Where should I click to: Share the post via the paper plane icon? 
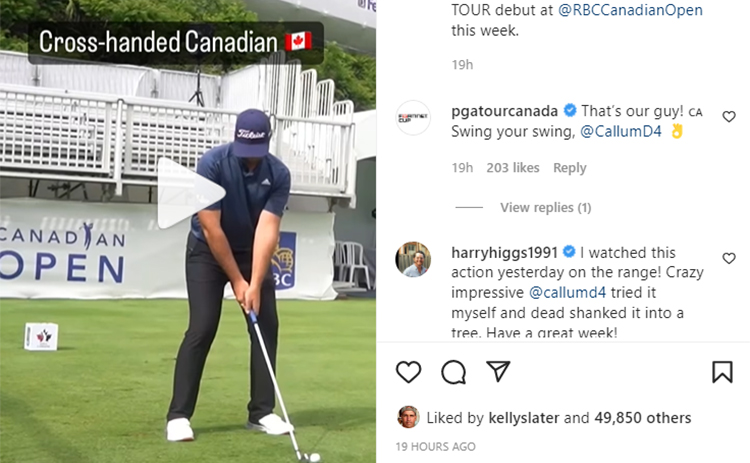pyautogui.click(x=498, y=371)
